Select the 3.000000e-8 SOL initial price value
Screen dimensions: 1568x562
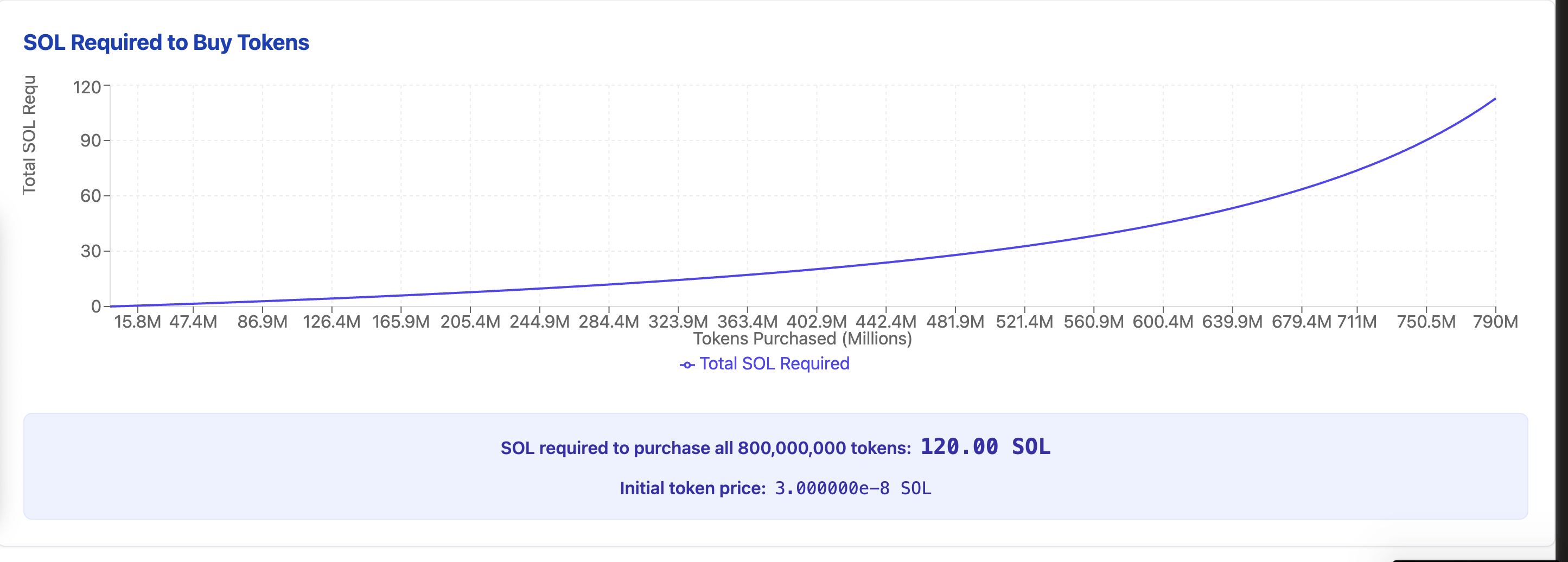853,488
